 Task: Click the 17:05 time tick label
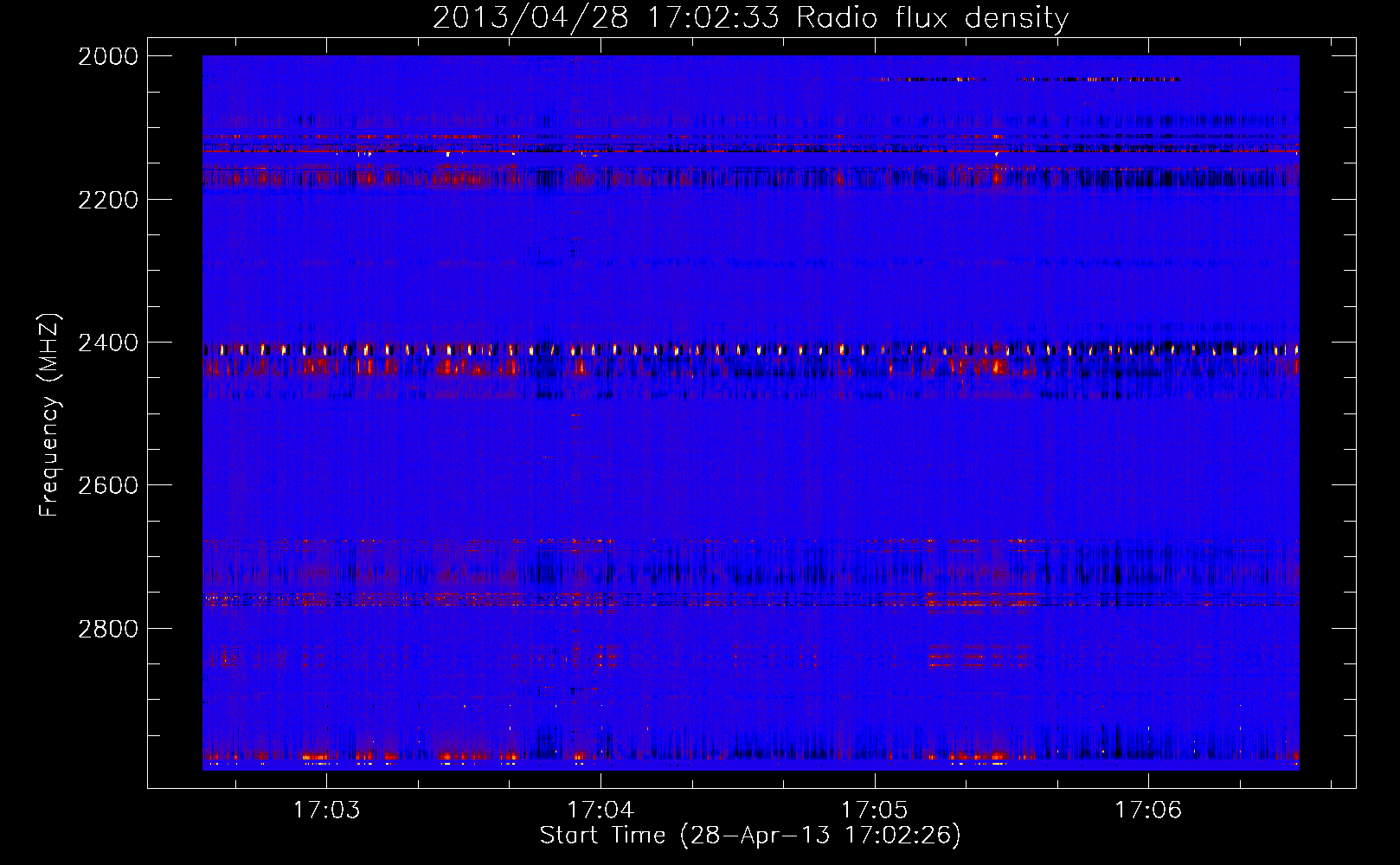(x=875, y=811)
